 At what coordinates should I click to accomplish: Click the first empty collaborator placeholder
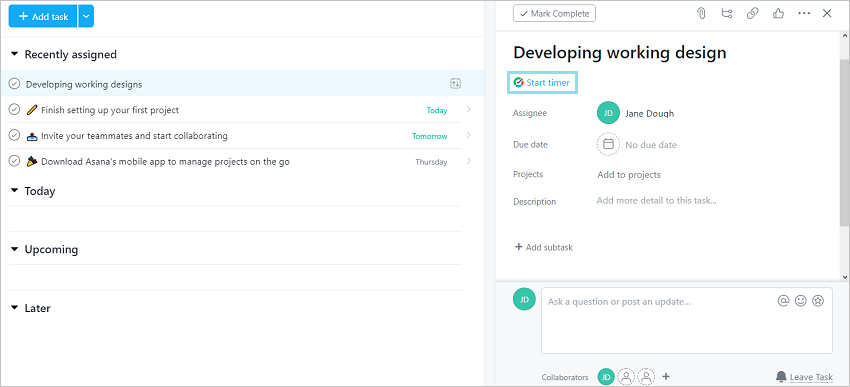point(626,377)
